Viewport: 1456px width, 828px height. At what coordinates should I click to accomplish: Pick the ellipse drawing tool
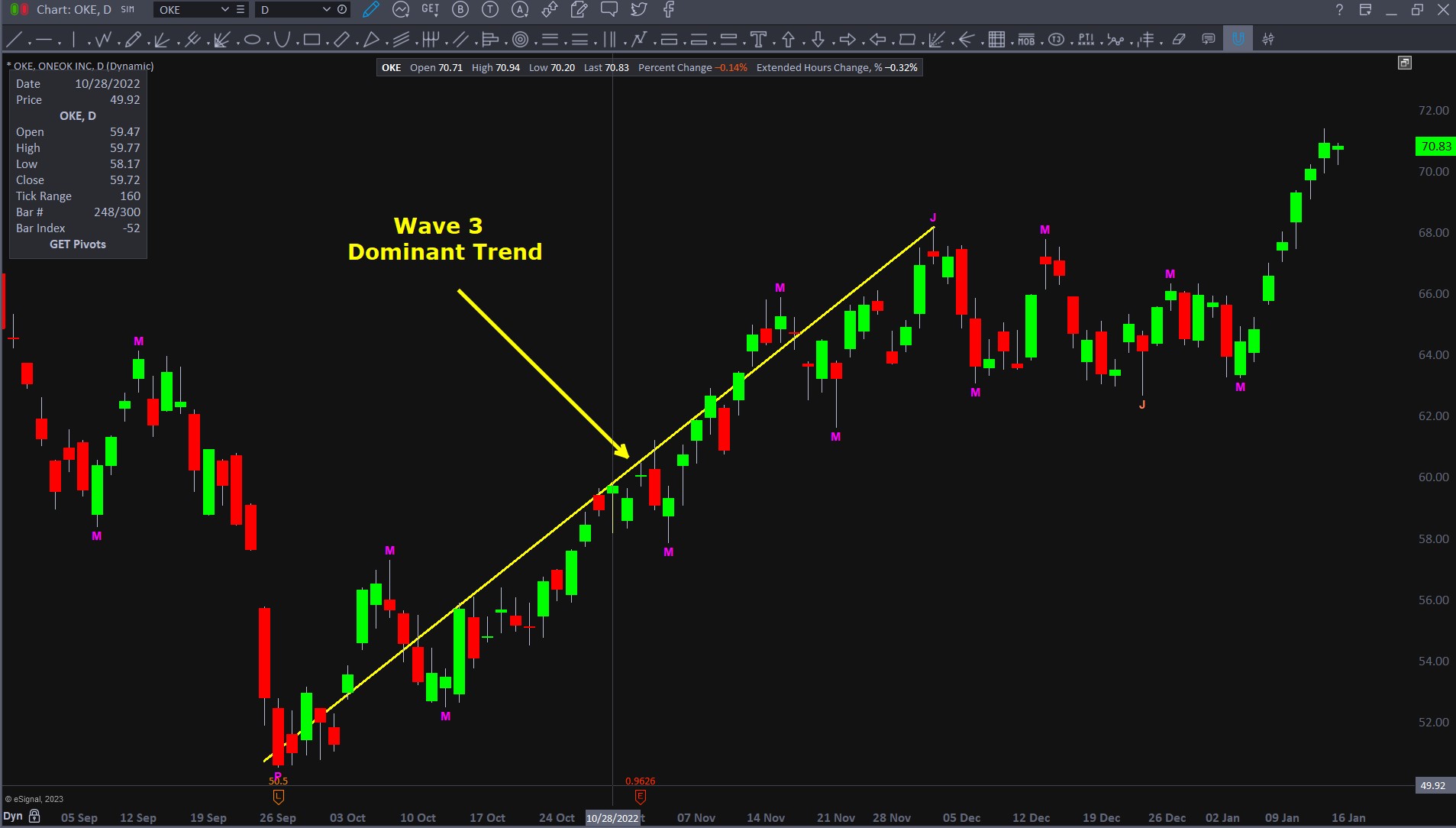coord(252,39)
